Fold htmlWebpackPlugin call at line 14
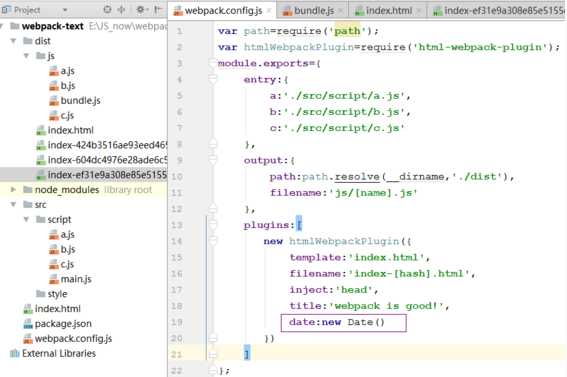The height and width of the screenshot is (377, 567). tap(212, 241)
